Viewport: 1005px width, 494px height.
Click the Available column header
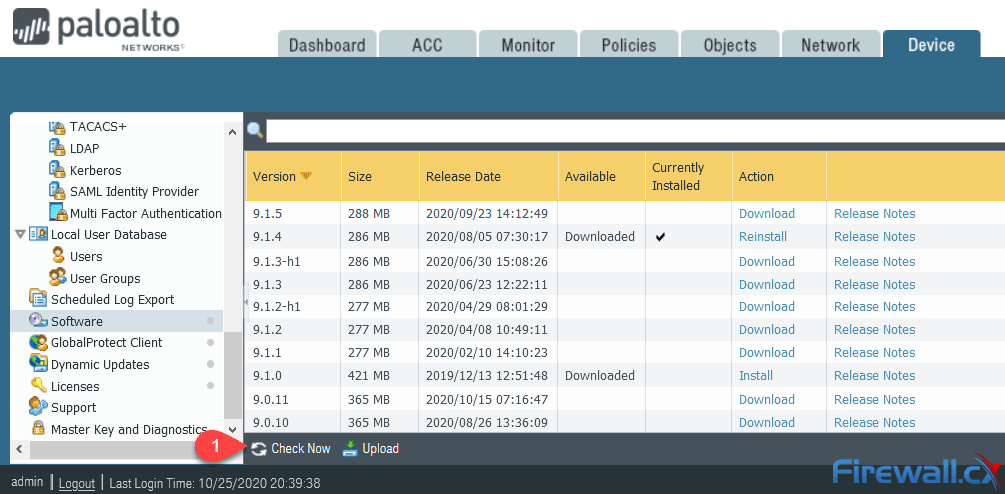coord(602,176)
